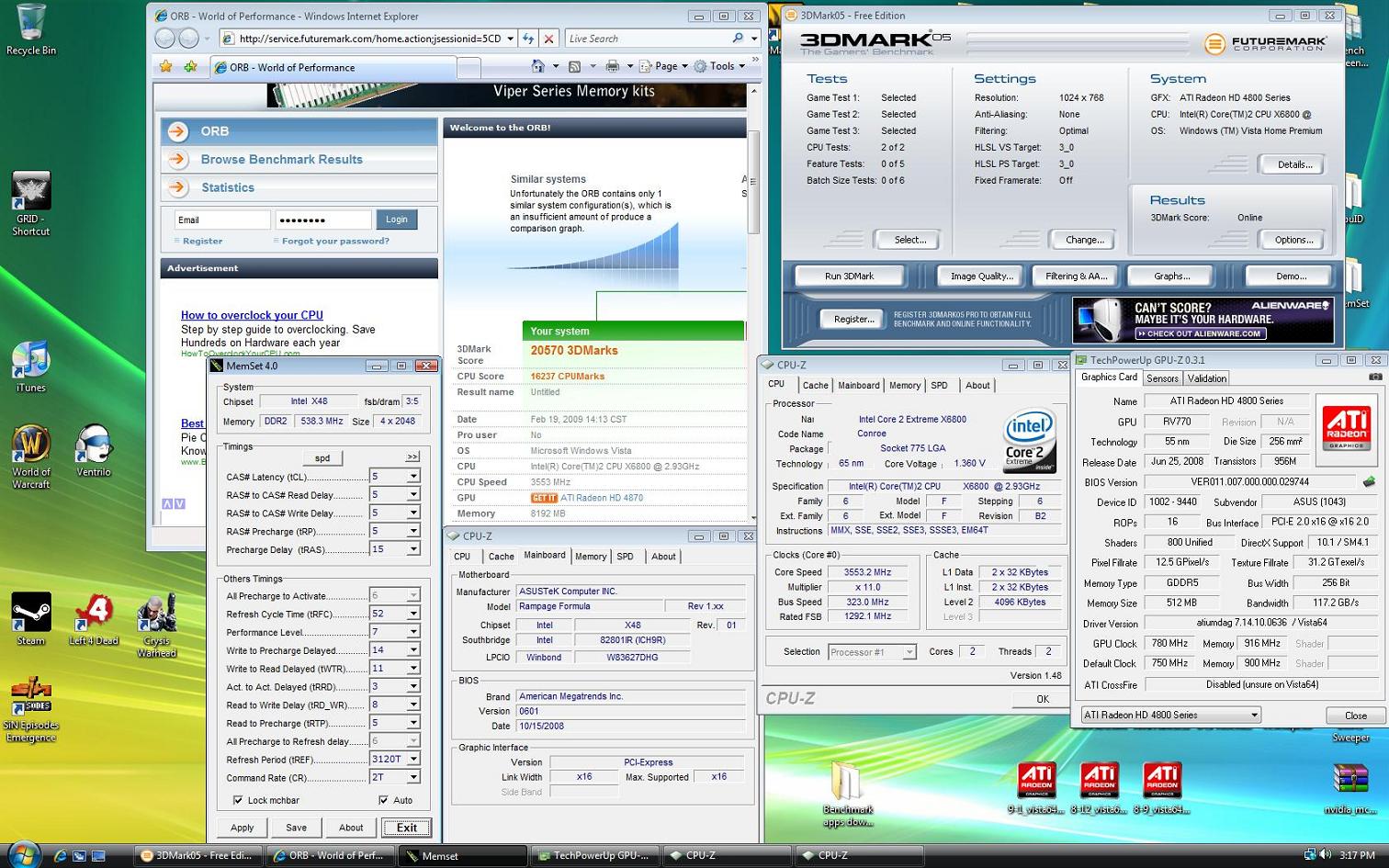Viewport: 1389px width, 868px height.
Task: Open the Recycle Bin desktop icon
Action: click(x=30, y=28)
